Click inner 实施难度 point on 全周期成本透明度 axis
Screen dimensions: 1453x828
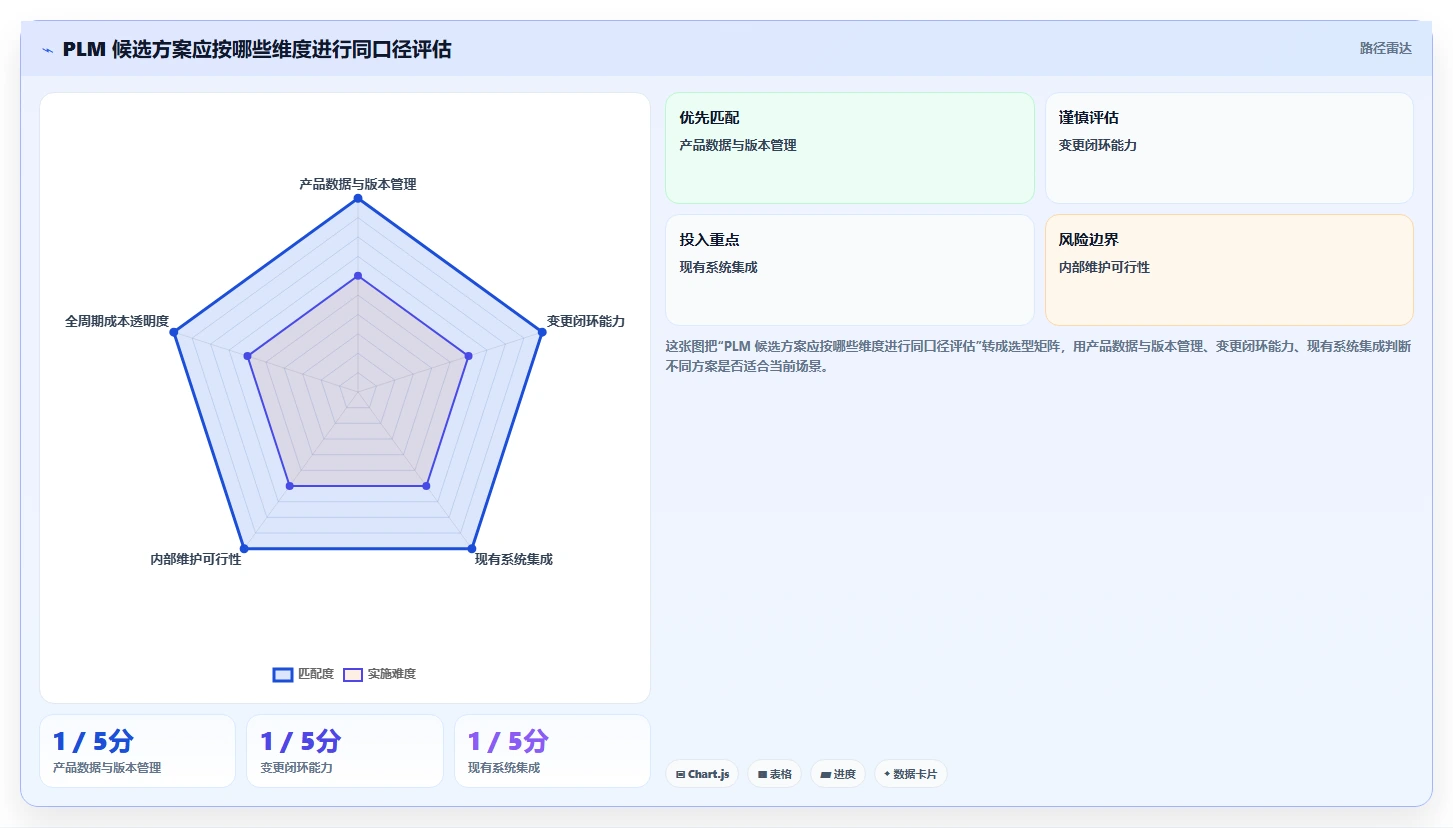[248, 356]
